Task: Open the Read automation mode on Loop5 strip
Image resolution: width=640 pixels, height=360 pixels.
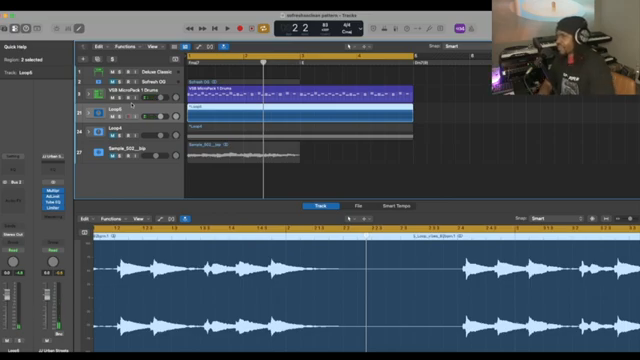Action: pos(13,250)
